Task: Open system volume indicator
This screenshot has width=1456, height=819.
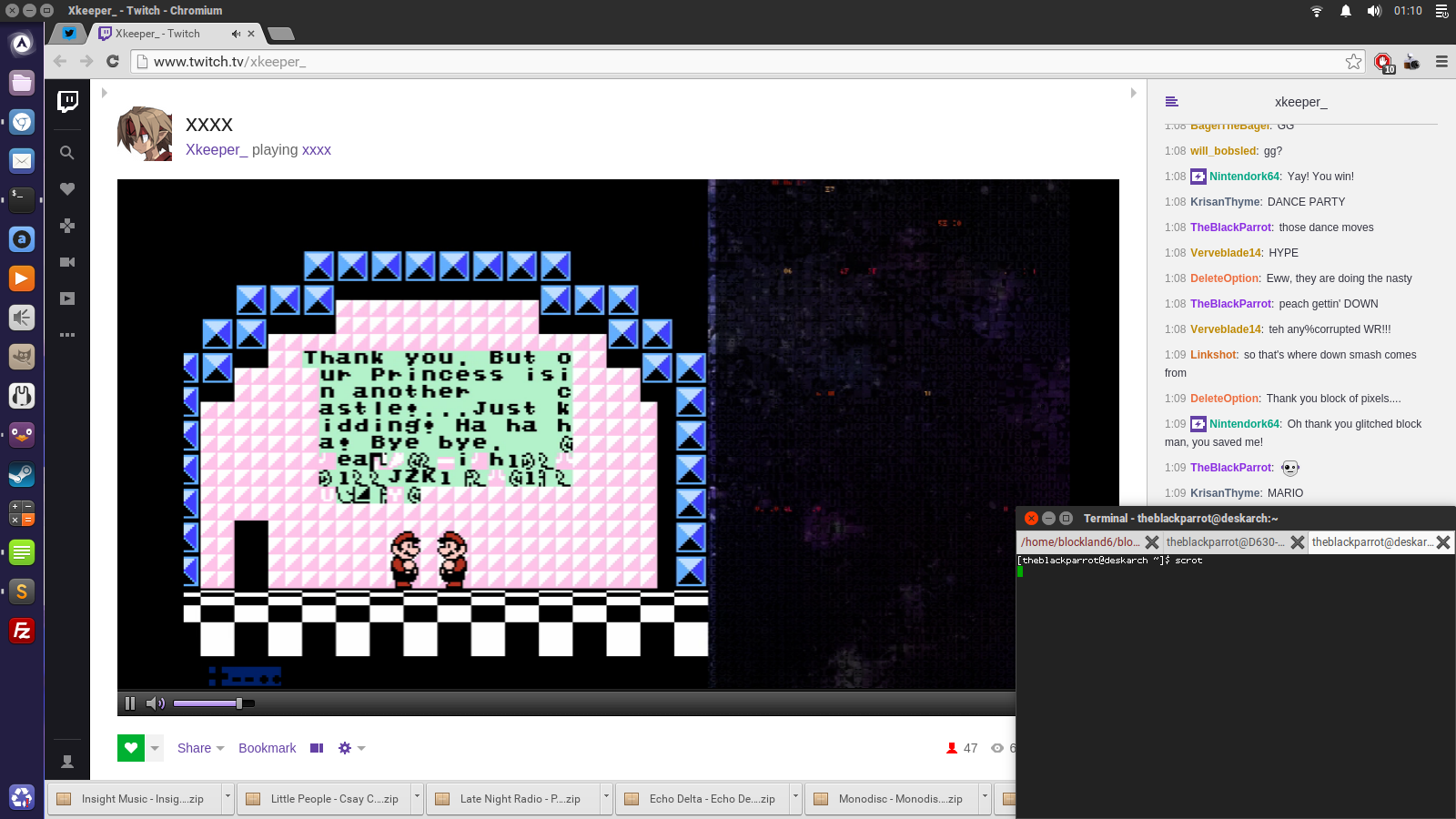Action: coord(1374,11)
